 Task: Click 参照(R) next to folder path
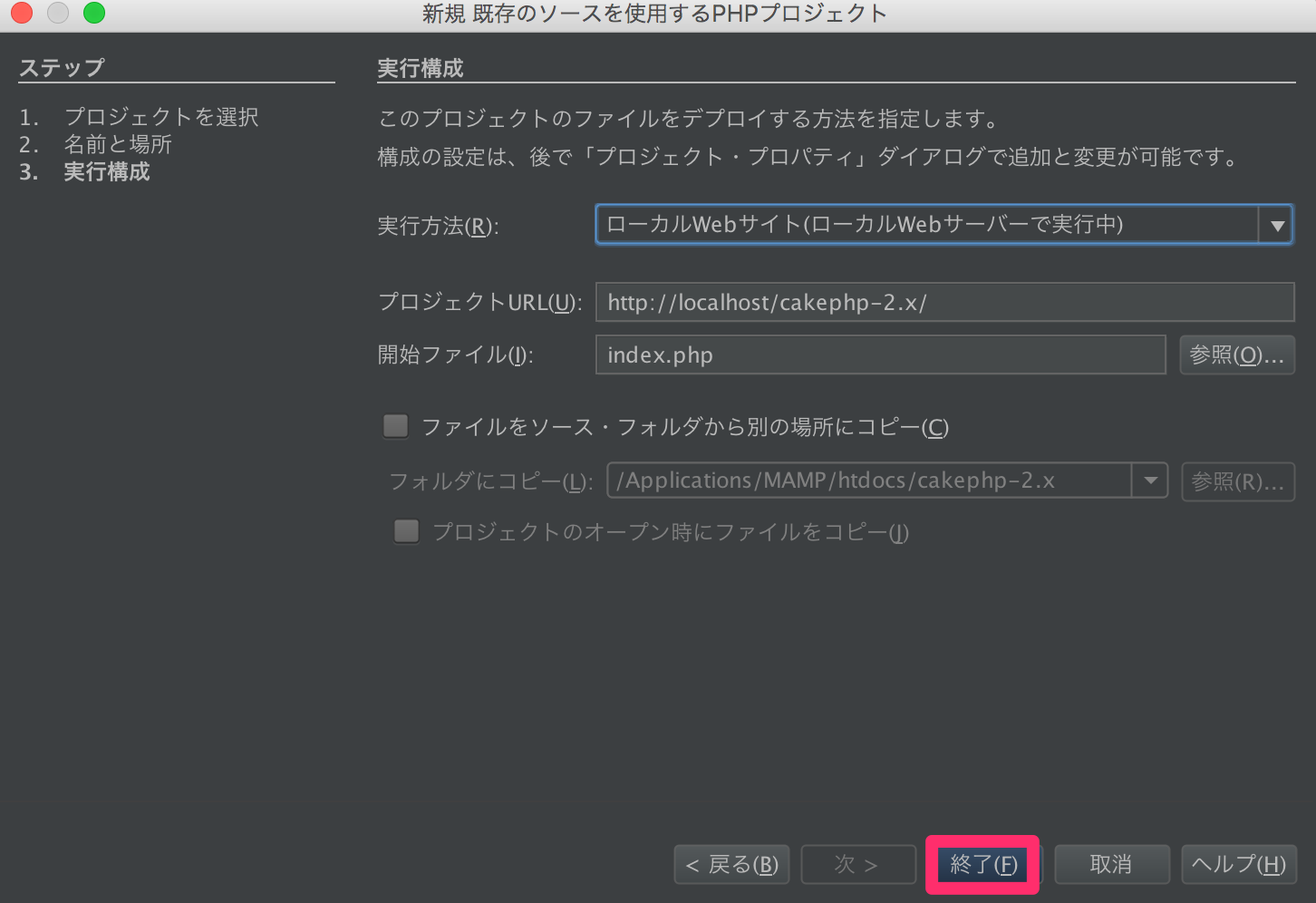point(1238,481)
